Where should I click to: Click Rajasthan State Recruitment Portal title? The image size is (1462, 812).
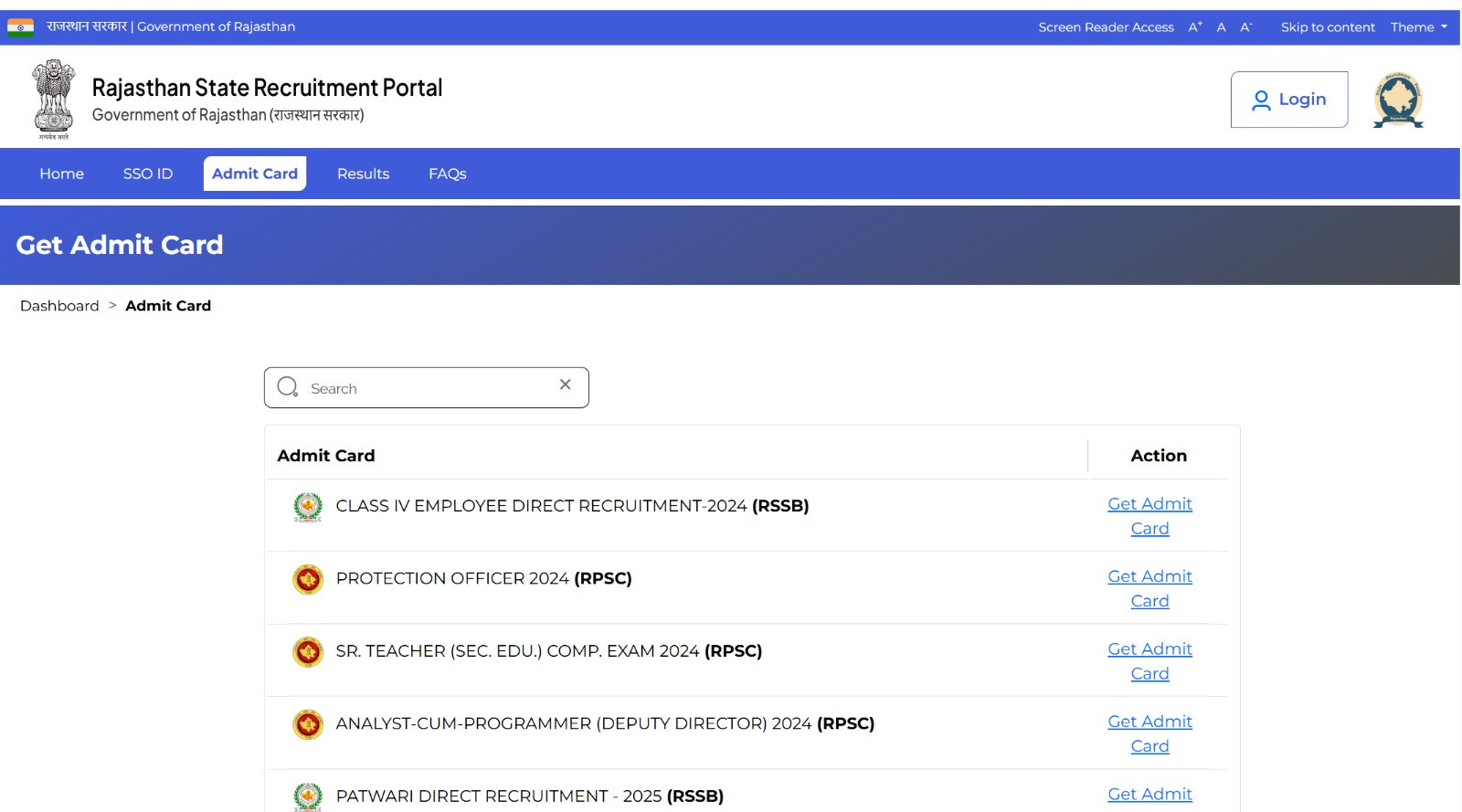267,88
